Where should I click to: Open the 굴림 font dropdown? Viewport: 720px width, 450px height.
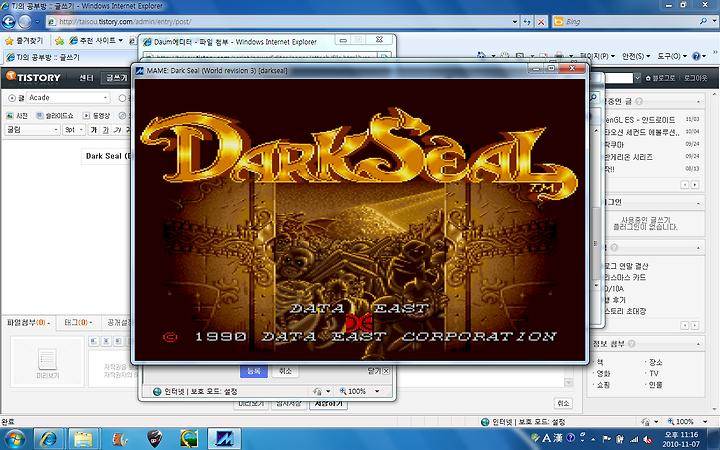click(33, 130)
